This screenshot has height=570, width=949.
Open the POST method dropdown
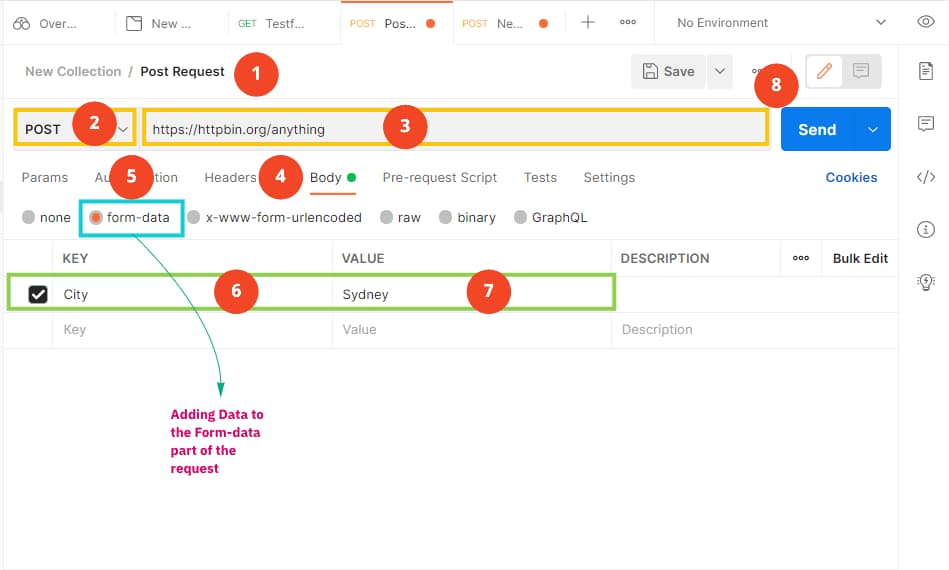(74, 129)
